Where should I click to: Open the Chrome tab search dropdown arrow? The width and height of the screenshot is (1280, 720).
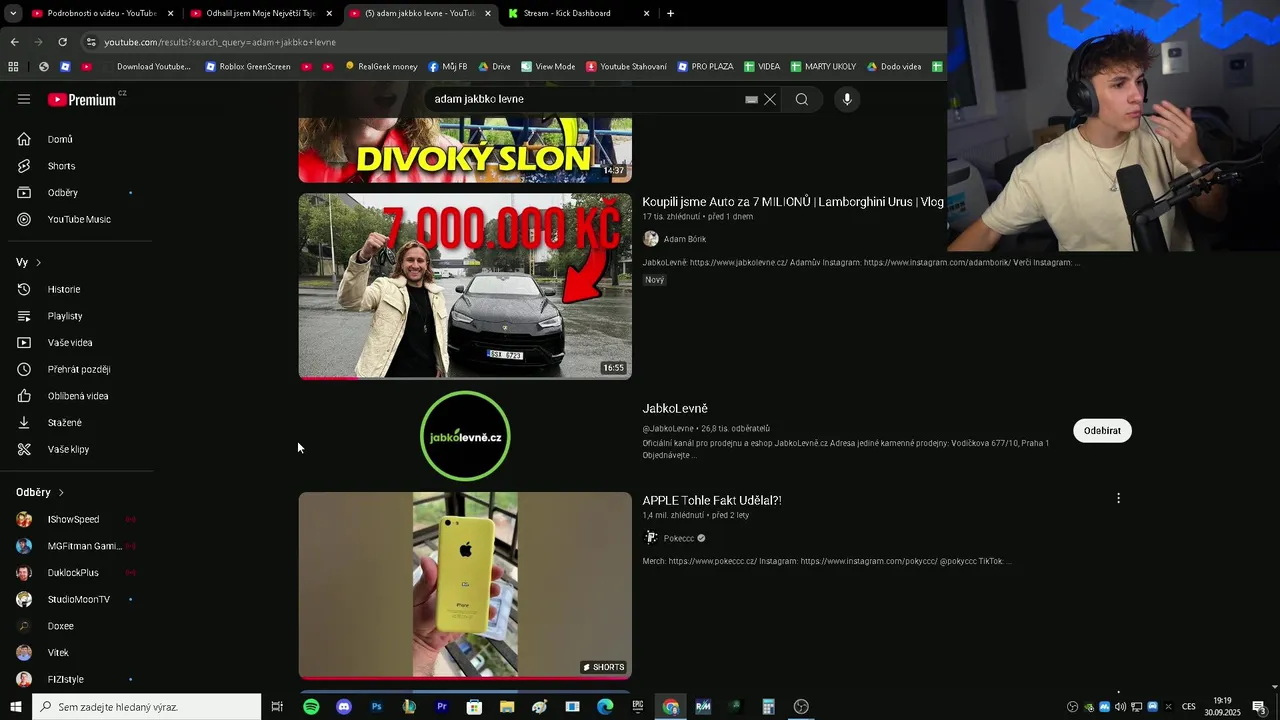[14, 13]
